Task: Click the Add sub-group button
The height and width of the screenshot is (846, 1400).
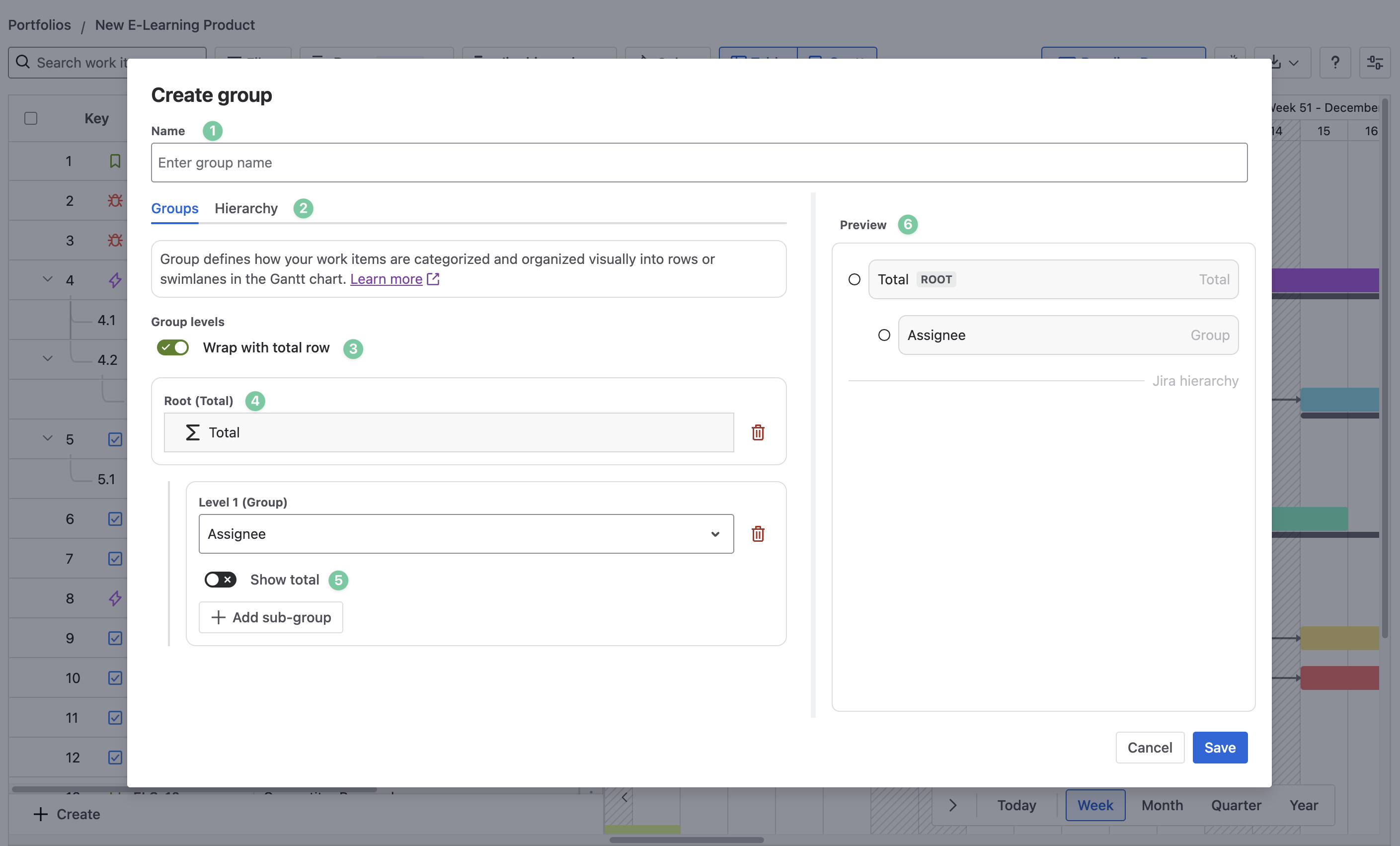Action: [270, 617]
